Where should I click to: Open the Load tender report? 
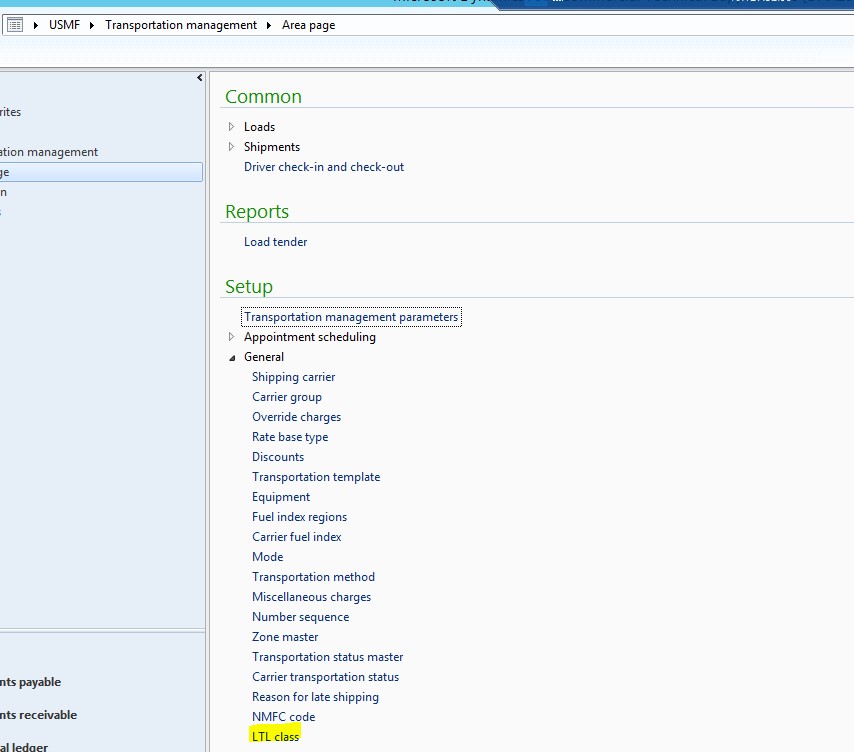(275, 242)
